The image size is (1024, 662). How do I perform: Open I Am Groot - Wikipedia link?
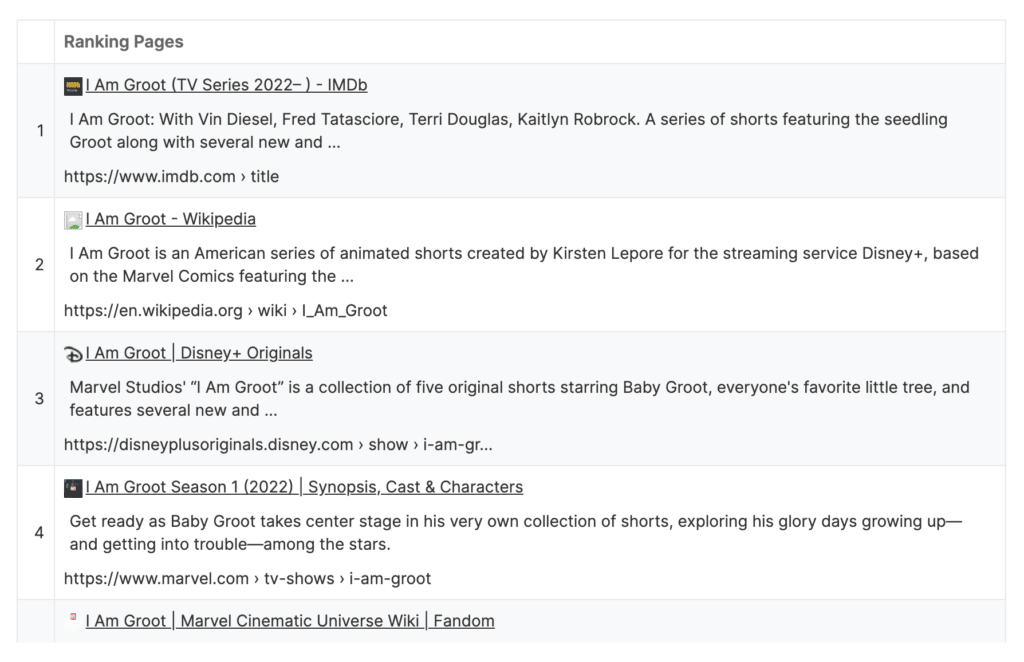[170, 219]
